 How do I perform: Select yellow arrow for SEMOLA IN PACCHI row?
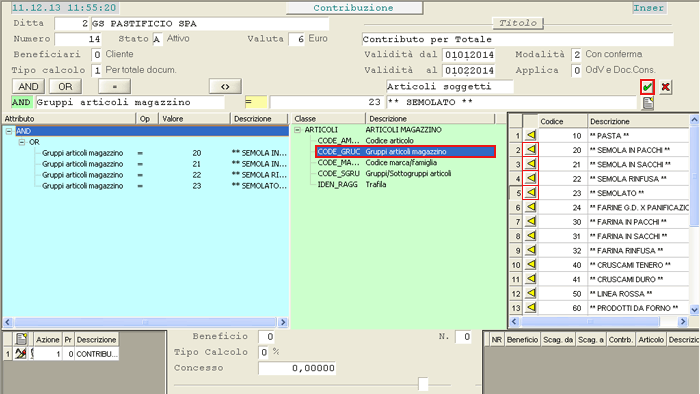click(530, 149)
